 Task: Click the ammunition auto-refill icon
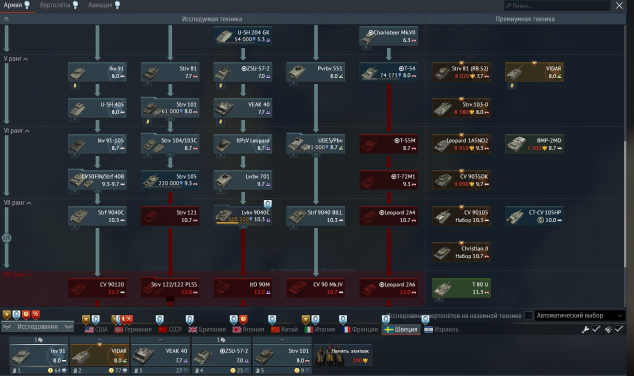tap(608, 330)
